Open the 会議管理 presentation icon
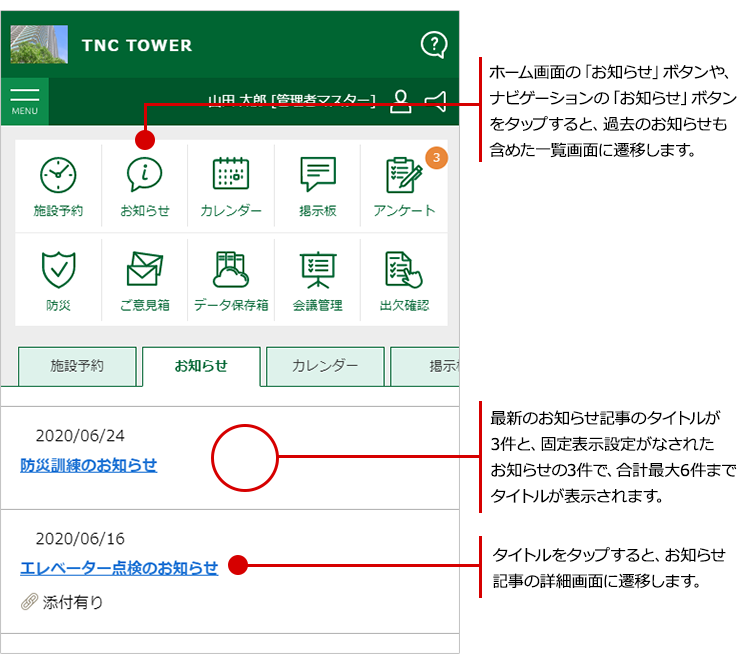The width and height of the screenshot is (750, 664). coord(317,270)
